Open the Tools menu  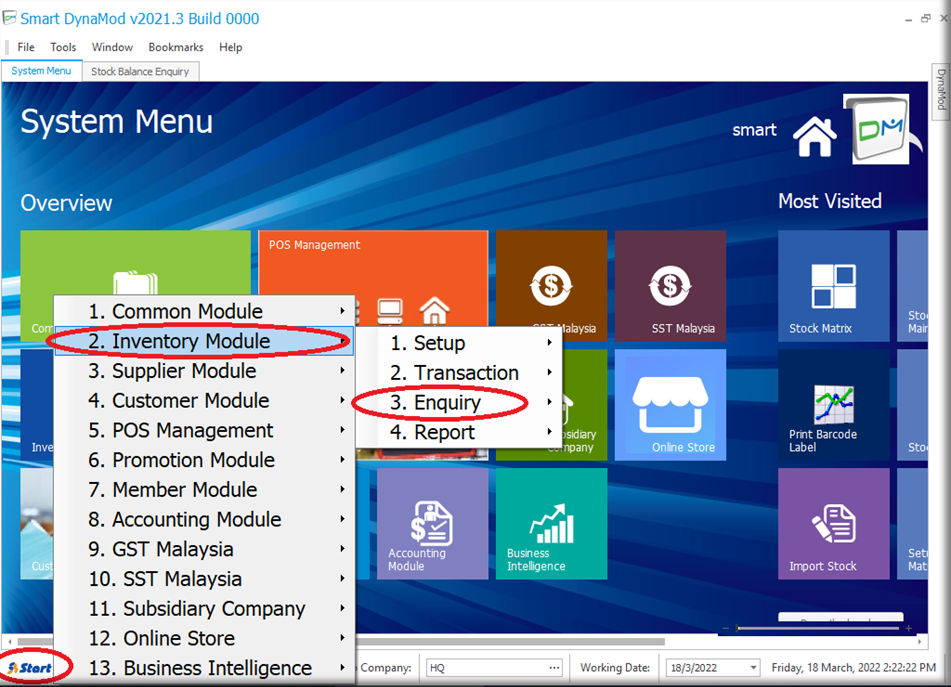coord(63,47)
